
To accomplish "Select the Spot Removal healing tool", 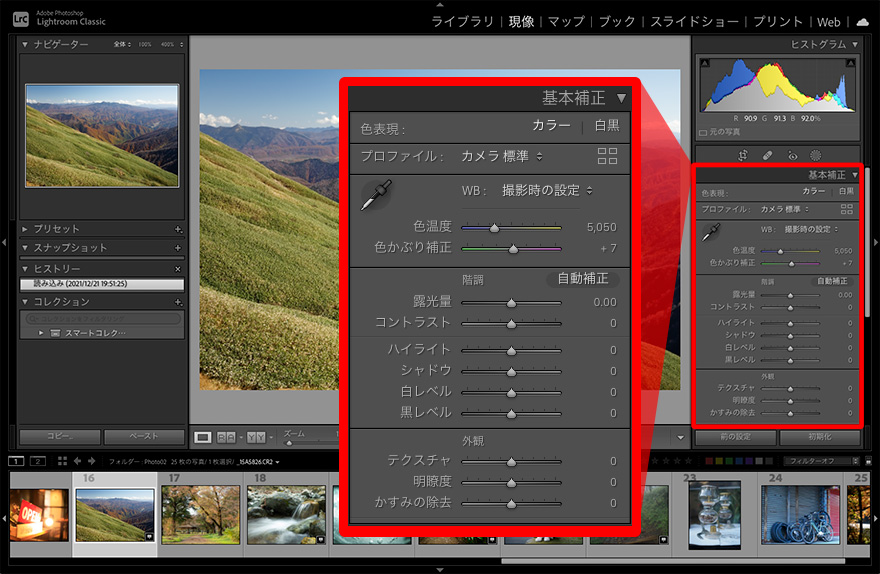I will coord(767,156).
